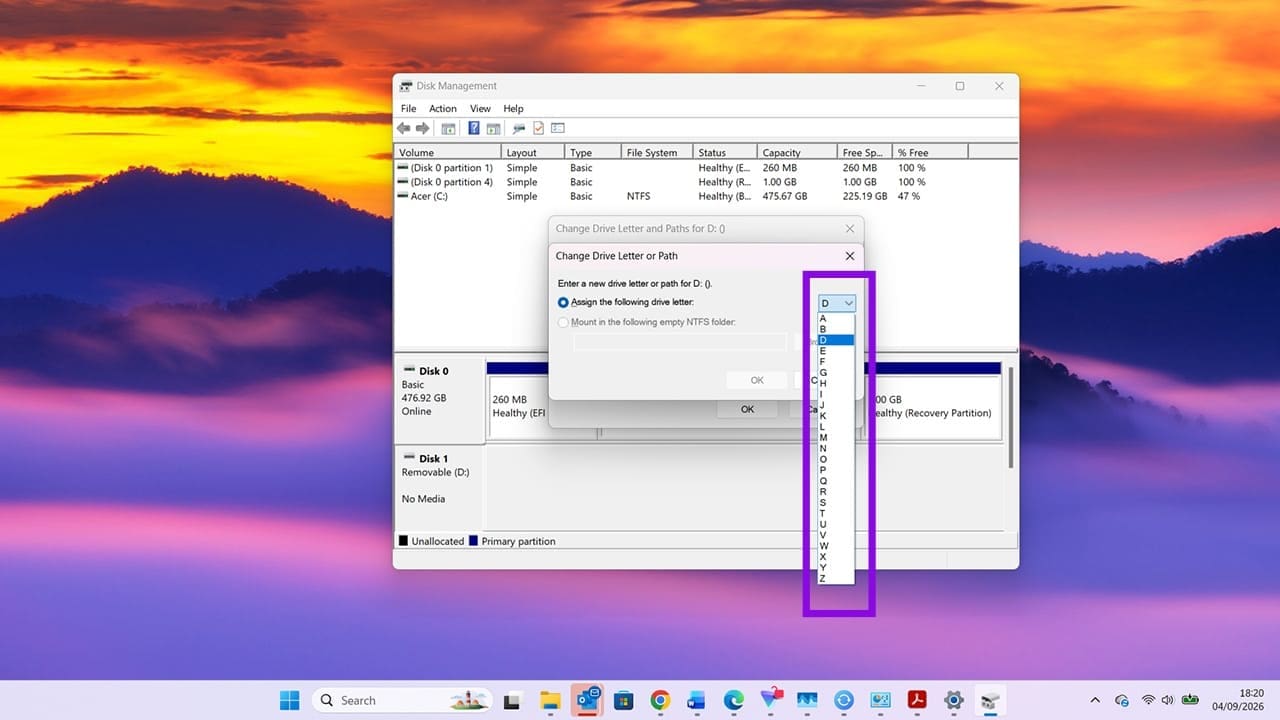Open Outlook from the taskbar
Screen dimensions: 1280x720
586,700
